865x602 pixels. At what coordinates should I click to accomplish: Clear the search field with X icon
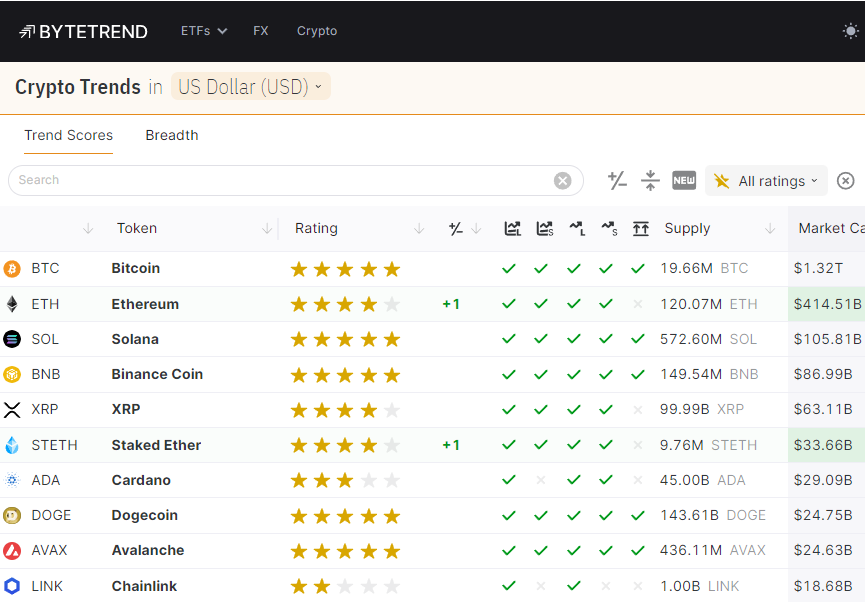[x=562, y=180]
